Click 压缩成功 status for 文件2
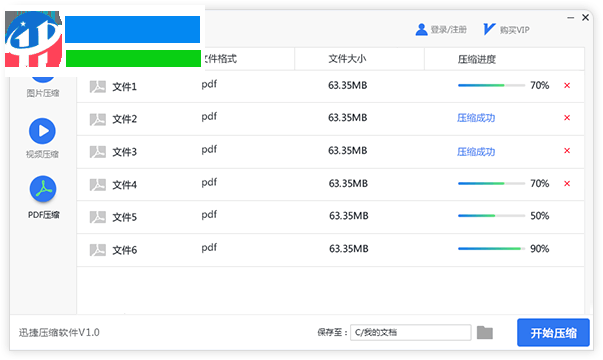This screenshot has height=360, width=603. coord(476,118)
